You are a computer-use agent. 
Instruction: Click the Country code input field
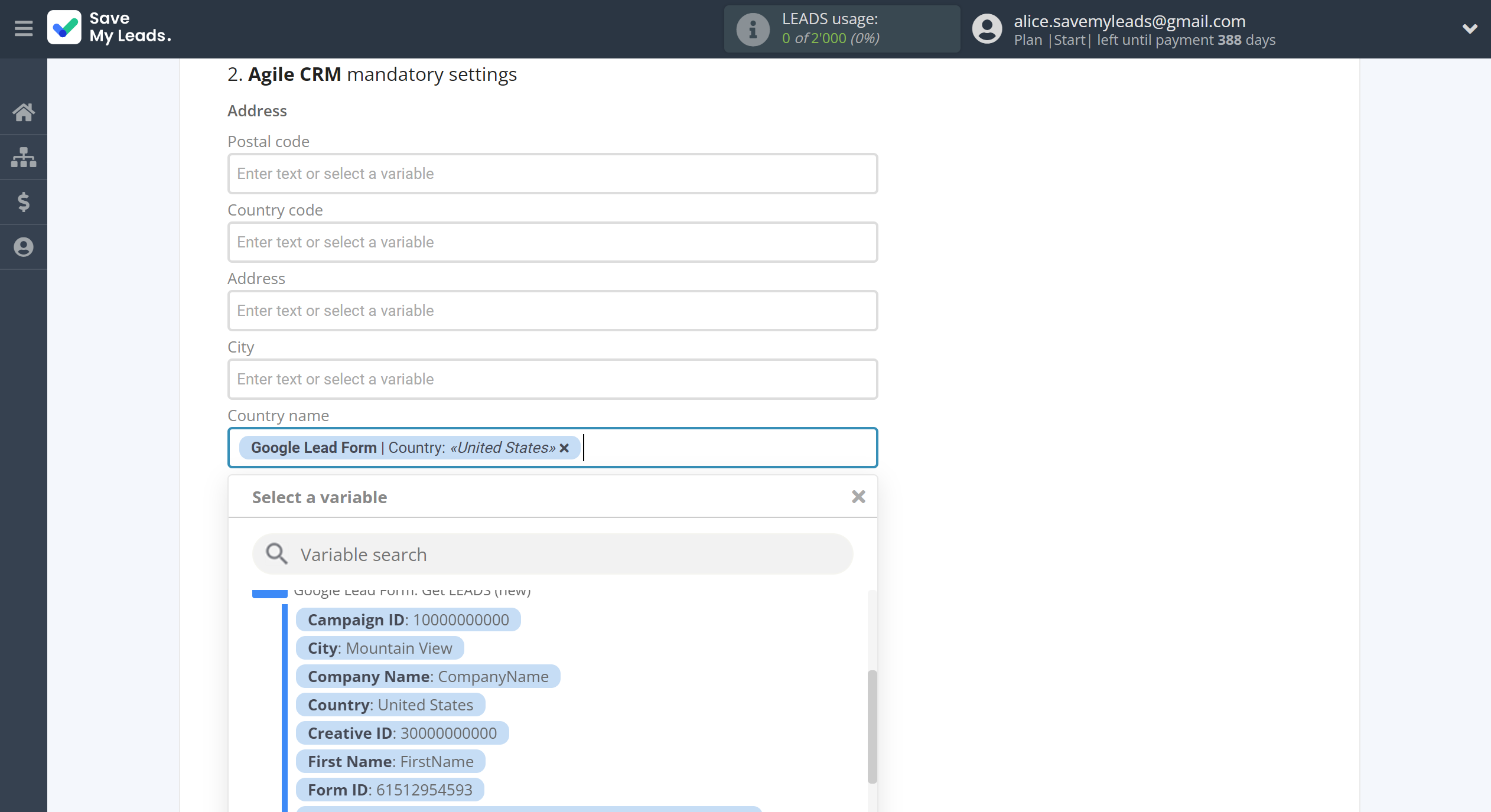552,242
